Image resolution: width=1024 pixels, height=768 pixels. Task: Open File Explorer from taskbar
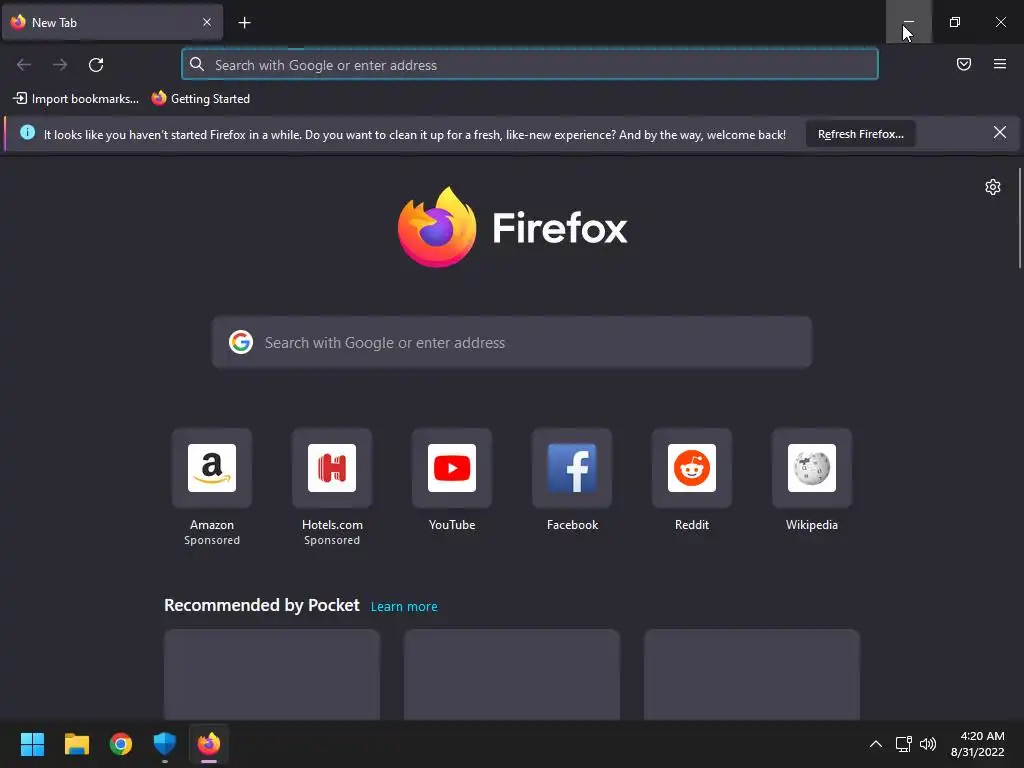(76, 744)
